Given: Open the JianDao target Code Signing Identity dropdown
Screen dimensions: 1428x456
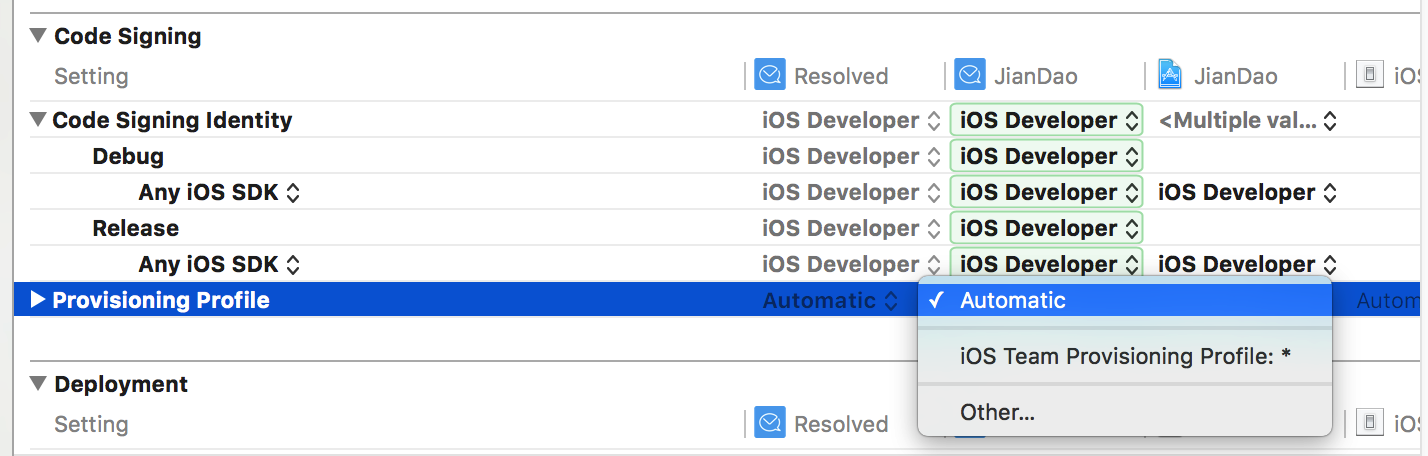Looking at the screenshot, I should 1046,121.
